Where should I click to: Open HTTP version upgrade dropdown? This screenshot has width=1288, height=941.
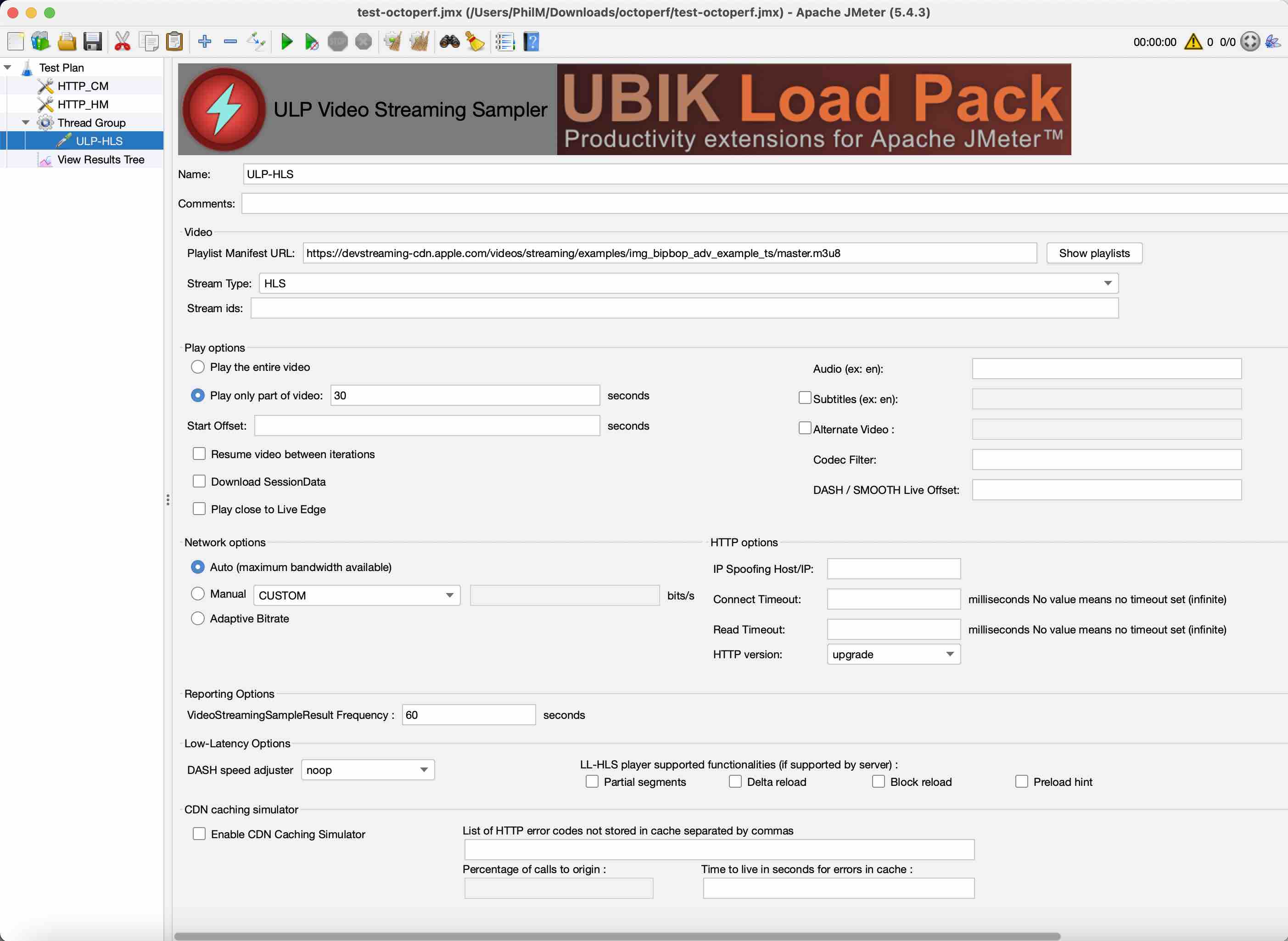click(893, 655)
